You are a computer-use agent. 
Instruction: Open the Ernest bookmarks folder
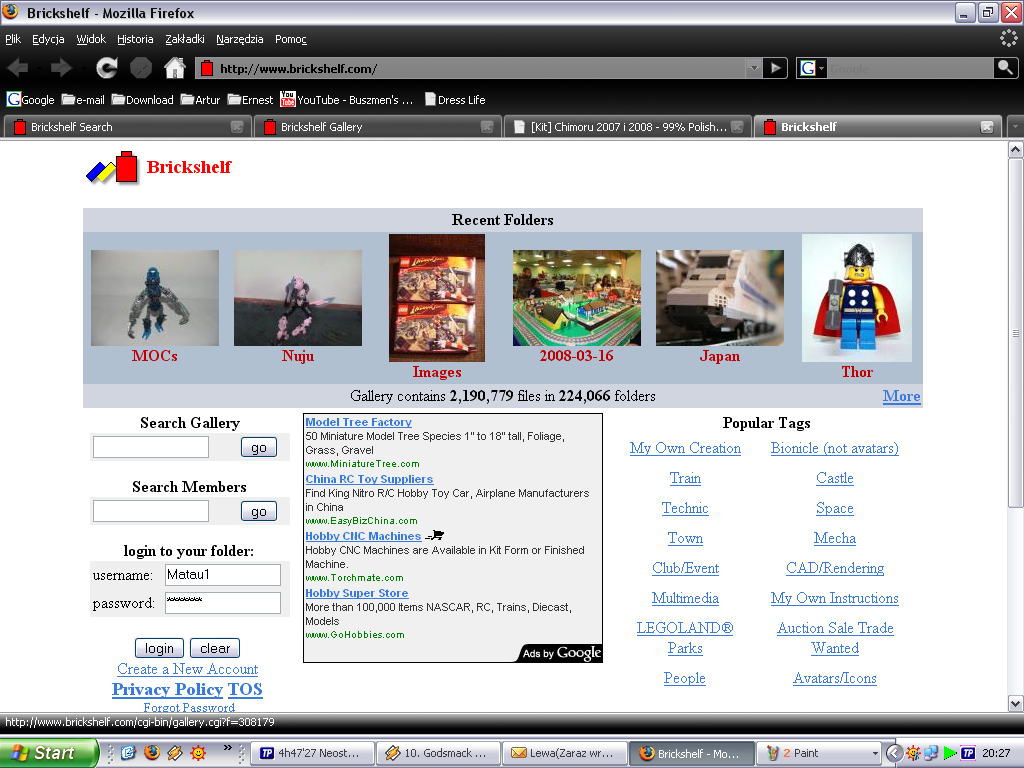pos(250,100)
